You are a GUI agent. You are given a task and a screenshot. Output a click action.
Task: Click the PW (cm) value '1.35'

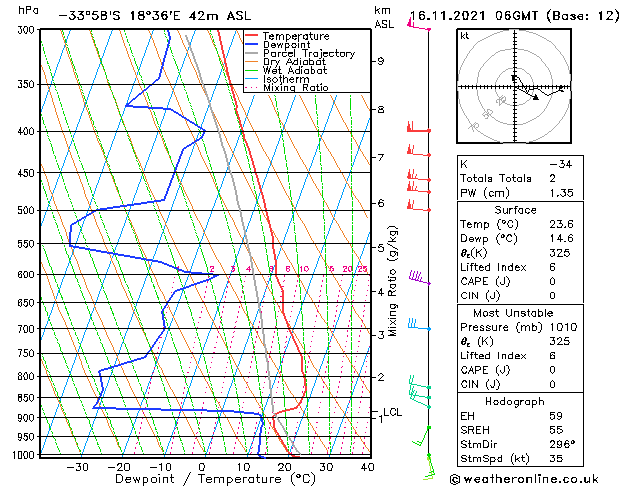coord(562,193)
